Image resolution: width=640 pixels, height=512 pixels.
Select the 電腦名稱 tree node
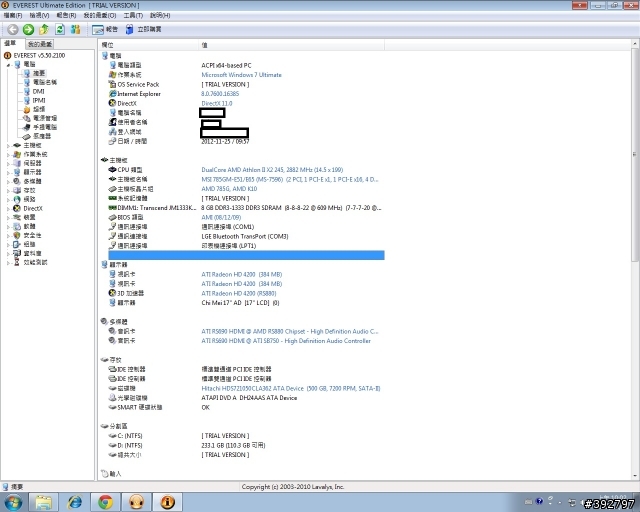[45, 82]
